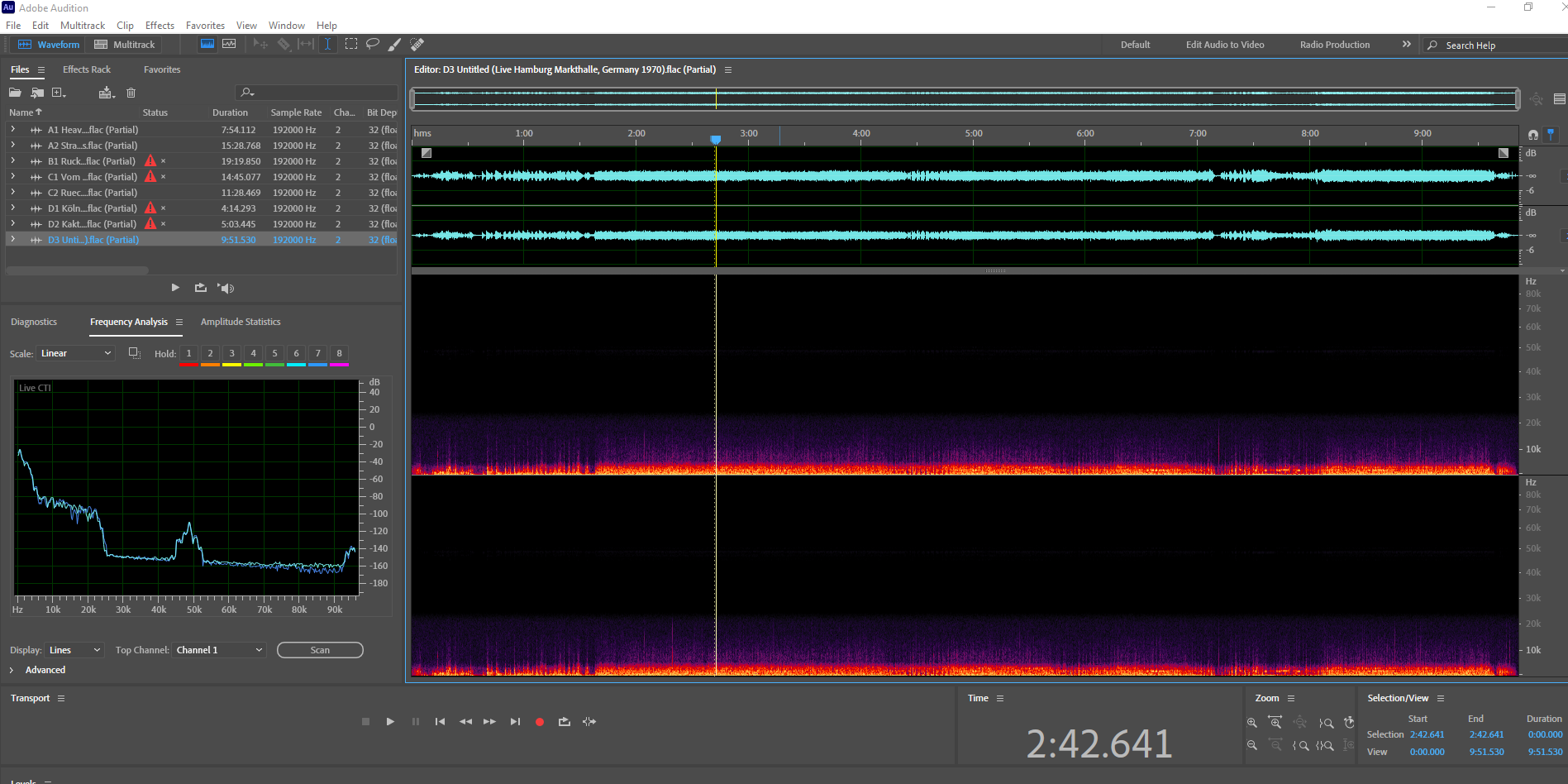Click the Open File folder icon
The width and height of the screenshot is (1568, 784).
pos(15,93)
